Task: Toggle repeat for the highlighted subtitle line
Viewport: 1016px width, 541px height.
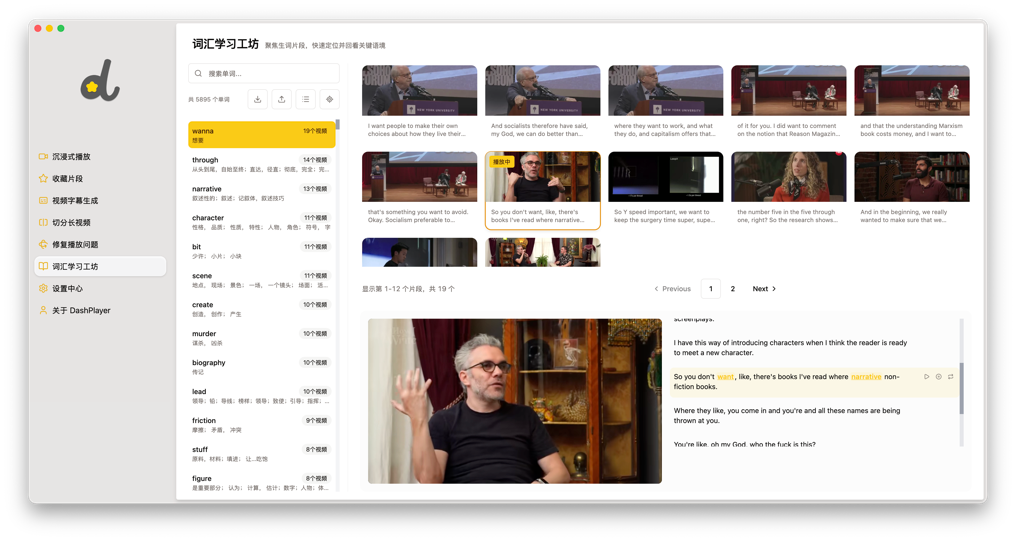Action: click(x=951, y=376)
